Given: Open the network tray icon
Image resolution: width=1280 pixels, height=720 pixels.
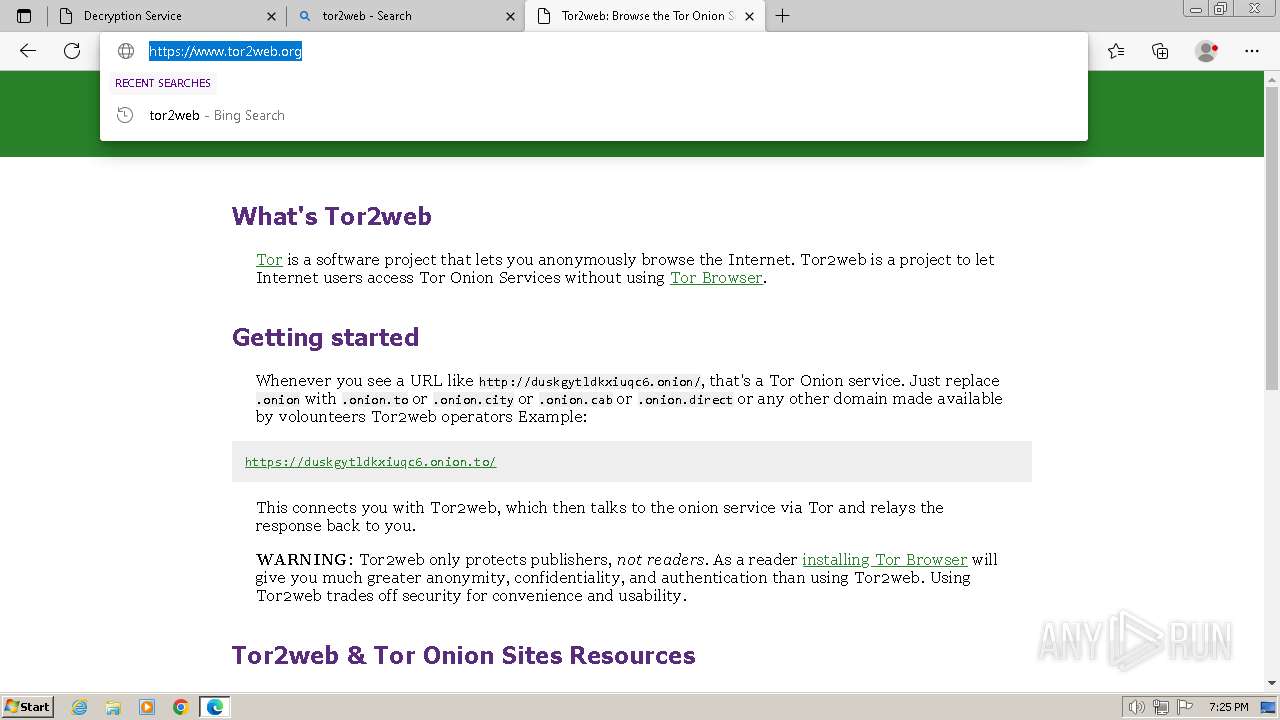Looking at the screenshot, I should click(x=1161, y=707).
